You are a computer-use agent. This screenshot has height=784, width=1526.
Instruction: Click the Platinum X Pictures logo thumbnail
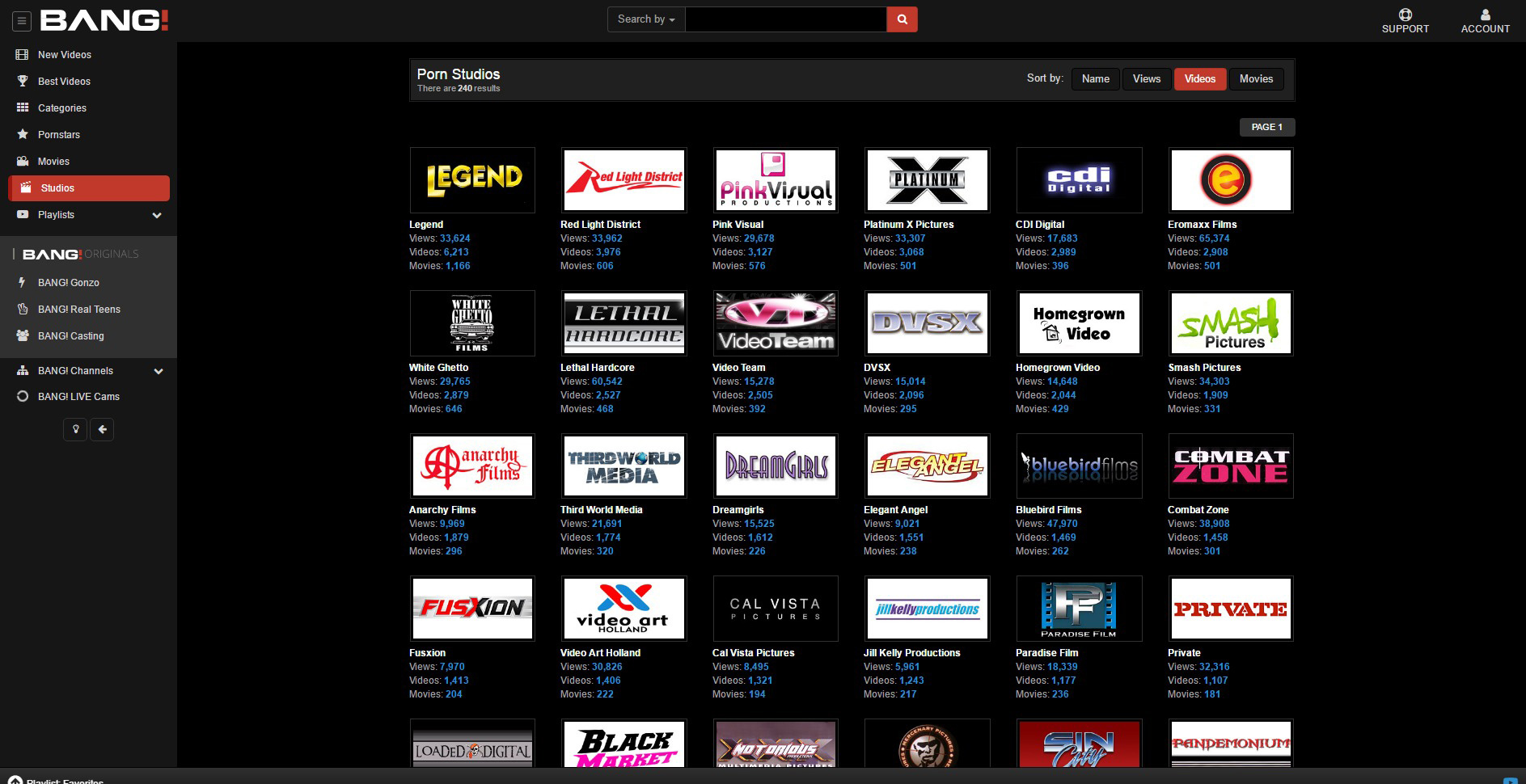[927, 180]
